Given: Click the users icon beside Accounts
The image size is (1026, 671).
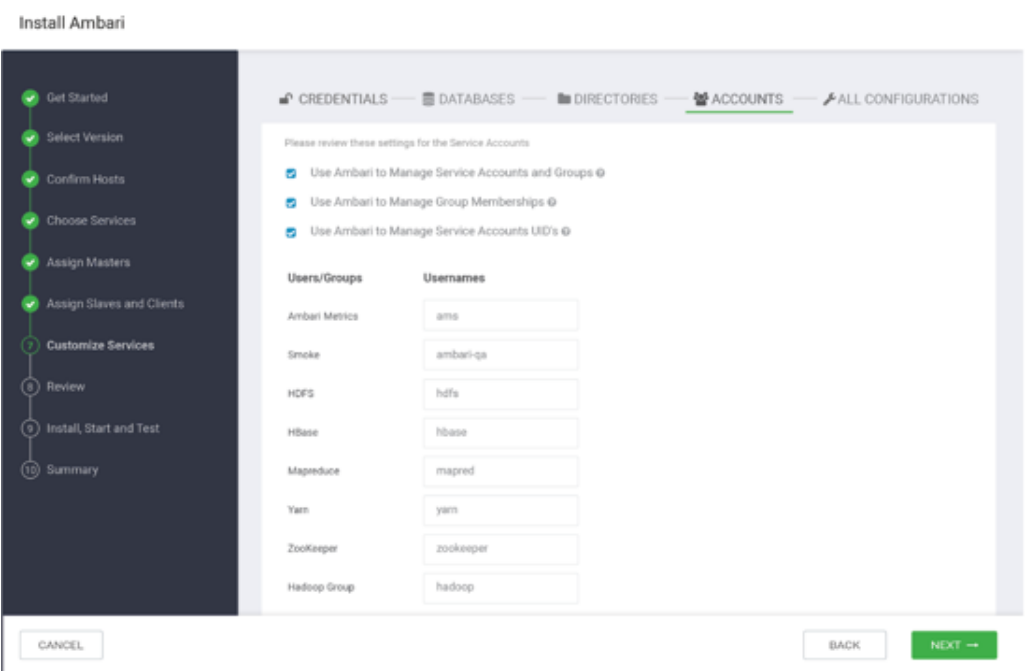Looking at the screenshot, I should click(x=701, y=99).
